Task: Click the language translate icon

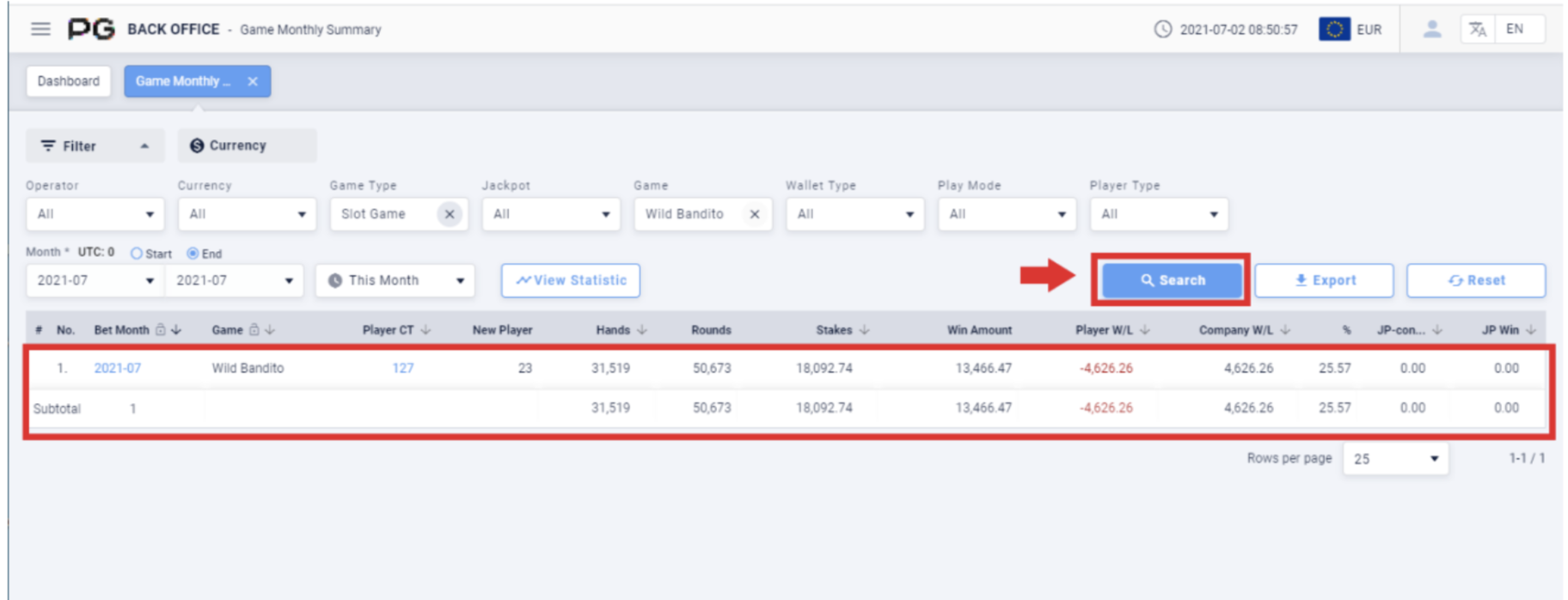Action: [x=1477, y=29]
